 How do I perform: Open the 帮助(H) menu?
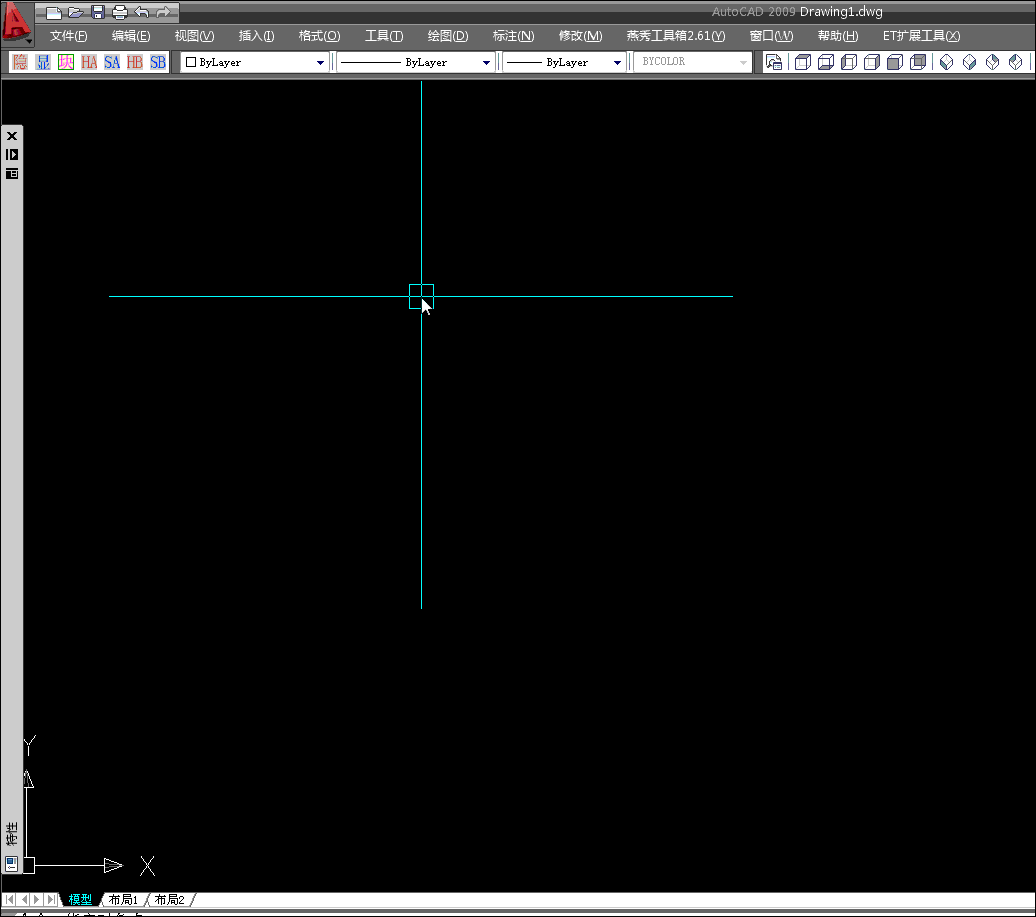pyautogui.click(x=838, y=36)
